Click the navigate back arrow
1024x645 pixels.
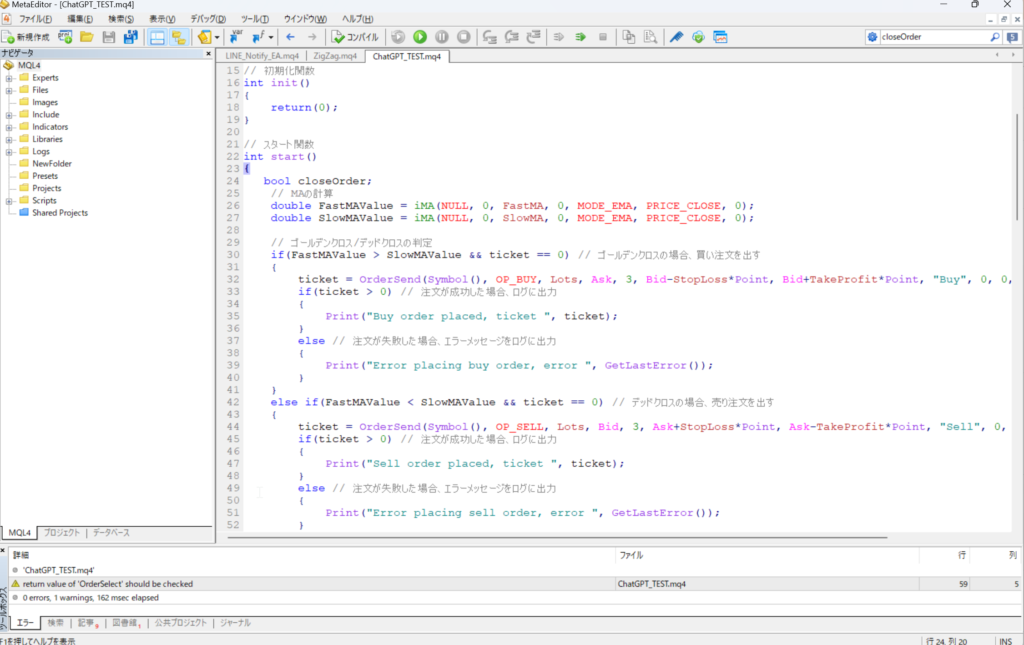tap(291, 37)
